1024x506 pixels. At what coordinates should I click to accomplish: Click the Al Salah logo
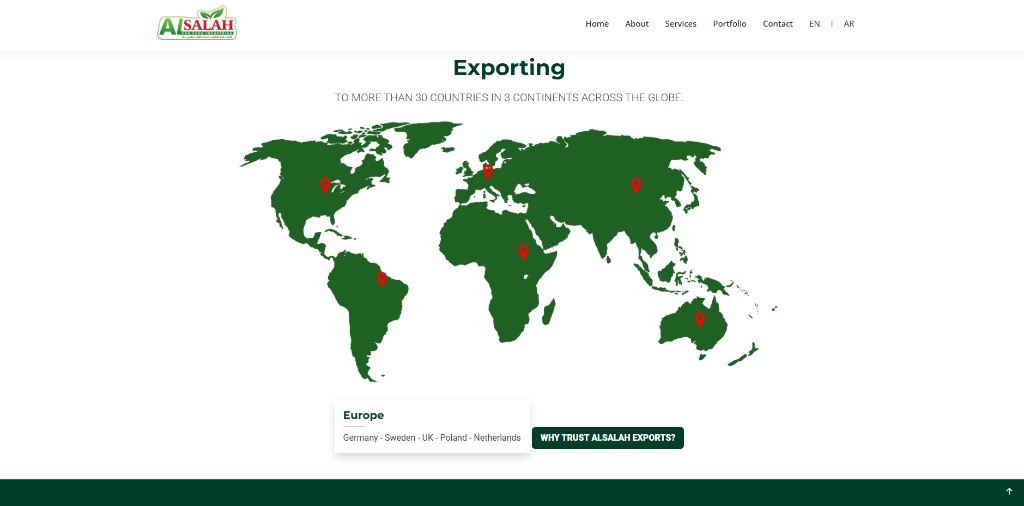tap(197, 24)
